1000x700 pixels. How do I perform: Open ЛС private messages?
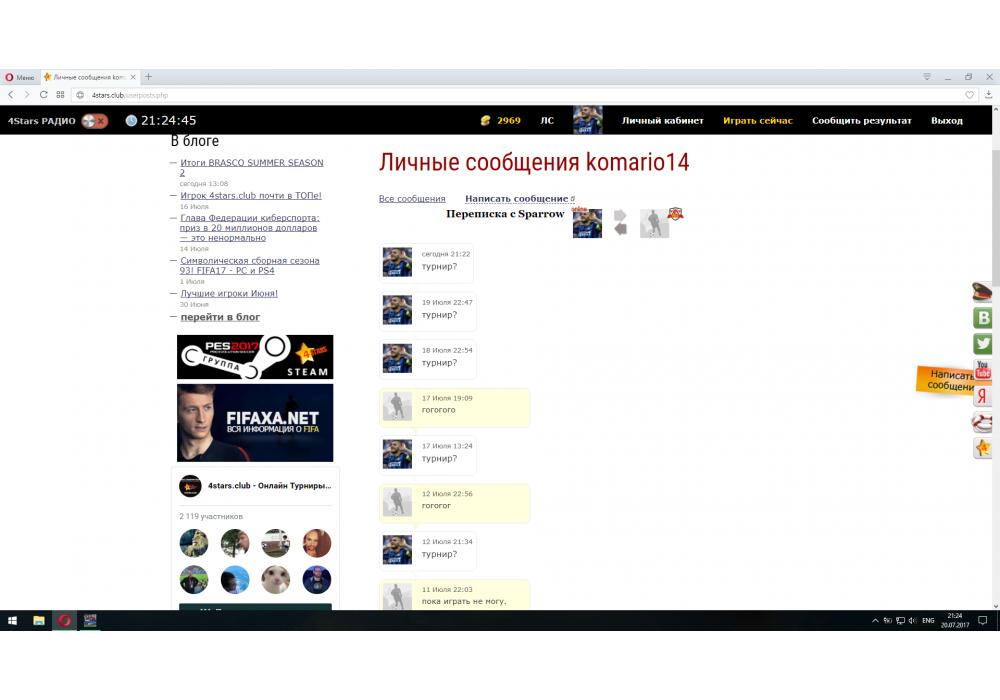point(547,120)
